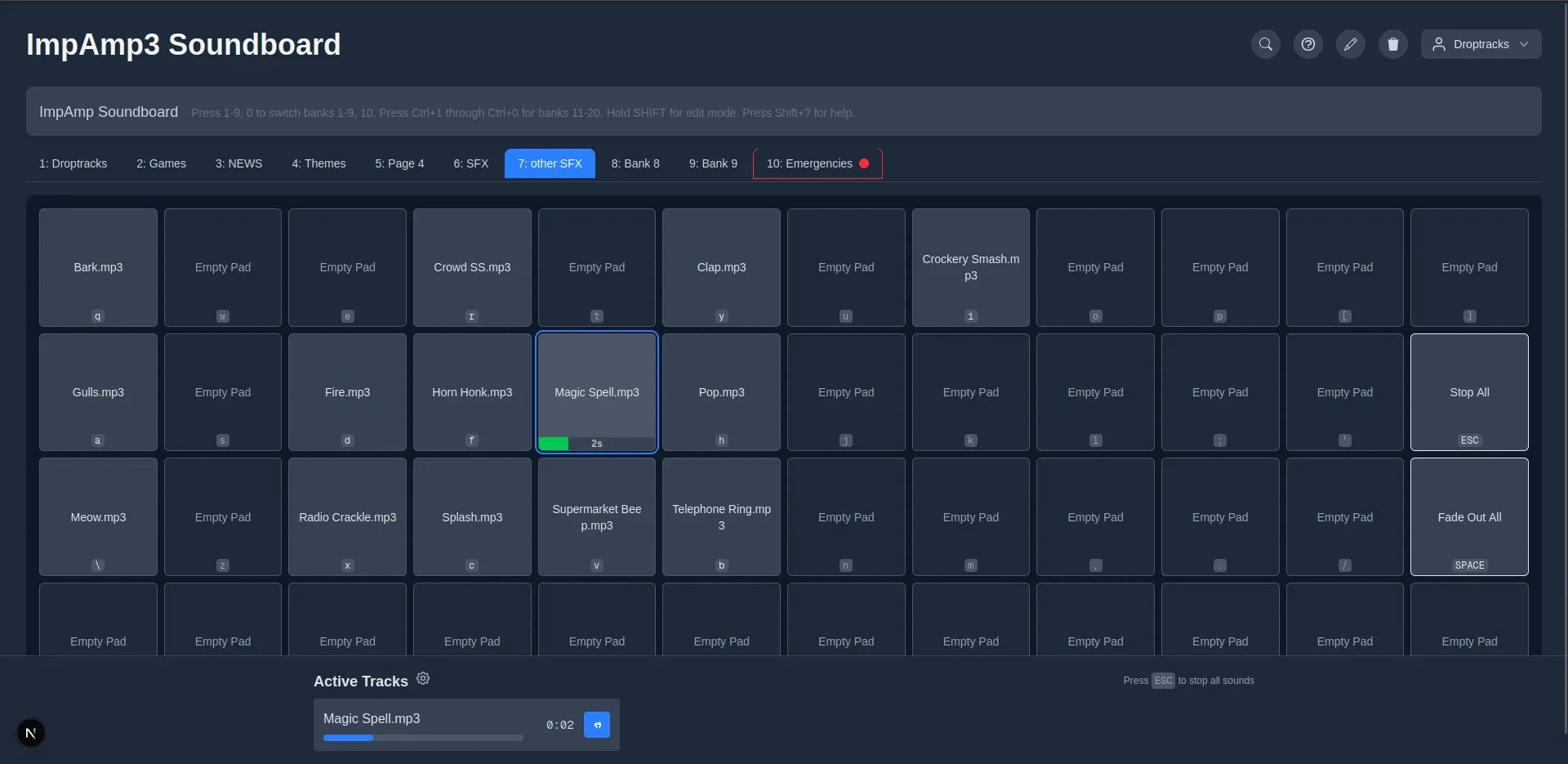Click the Empty Pad next to Gulls.mp3
Viewport: 1568px width, 764px height.
pyautogui.click(x=222, y=392)
